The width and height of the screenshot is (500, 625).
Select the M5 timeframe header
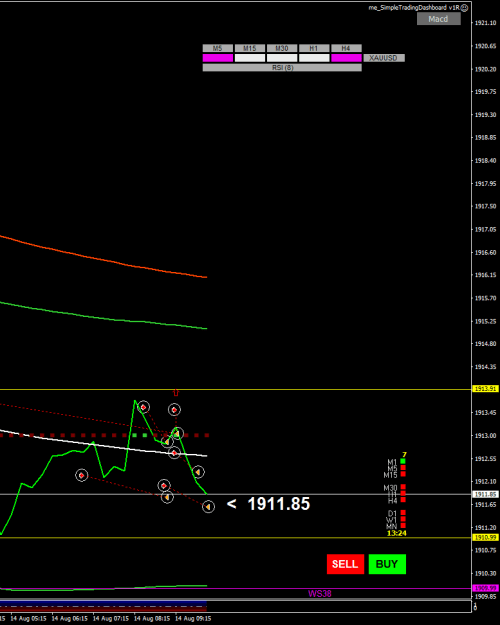pos(218,48)
